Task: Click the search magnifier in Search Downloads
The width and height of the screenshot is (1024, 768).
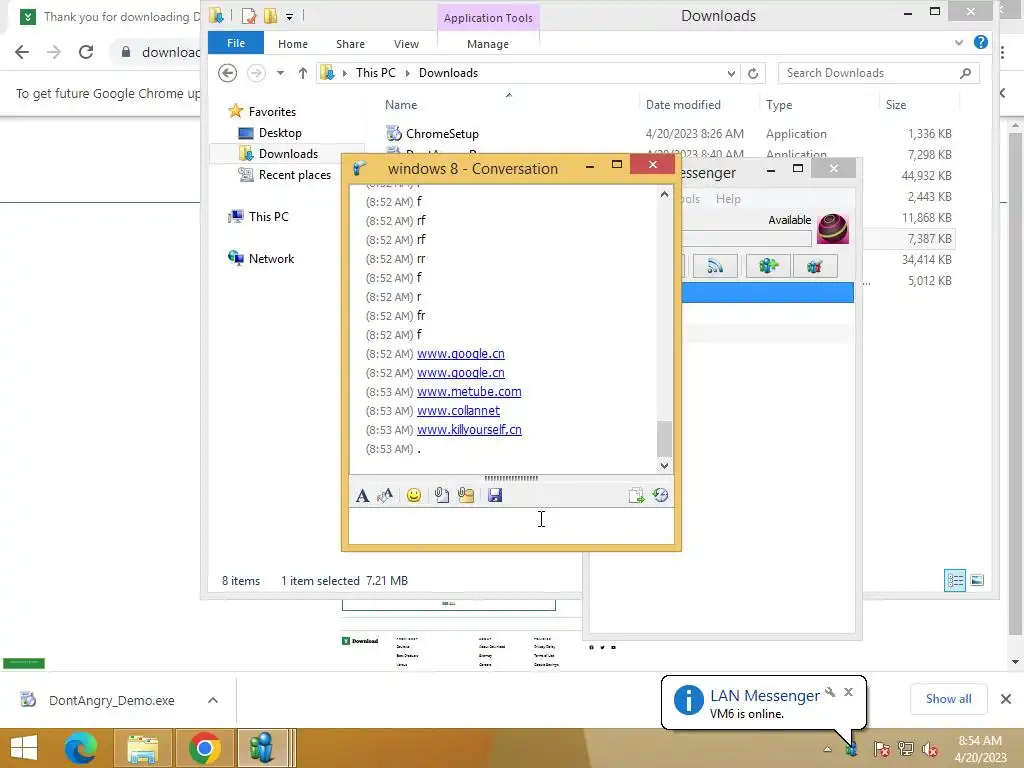Action: point(965,73)
